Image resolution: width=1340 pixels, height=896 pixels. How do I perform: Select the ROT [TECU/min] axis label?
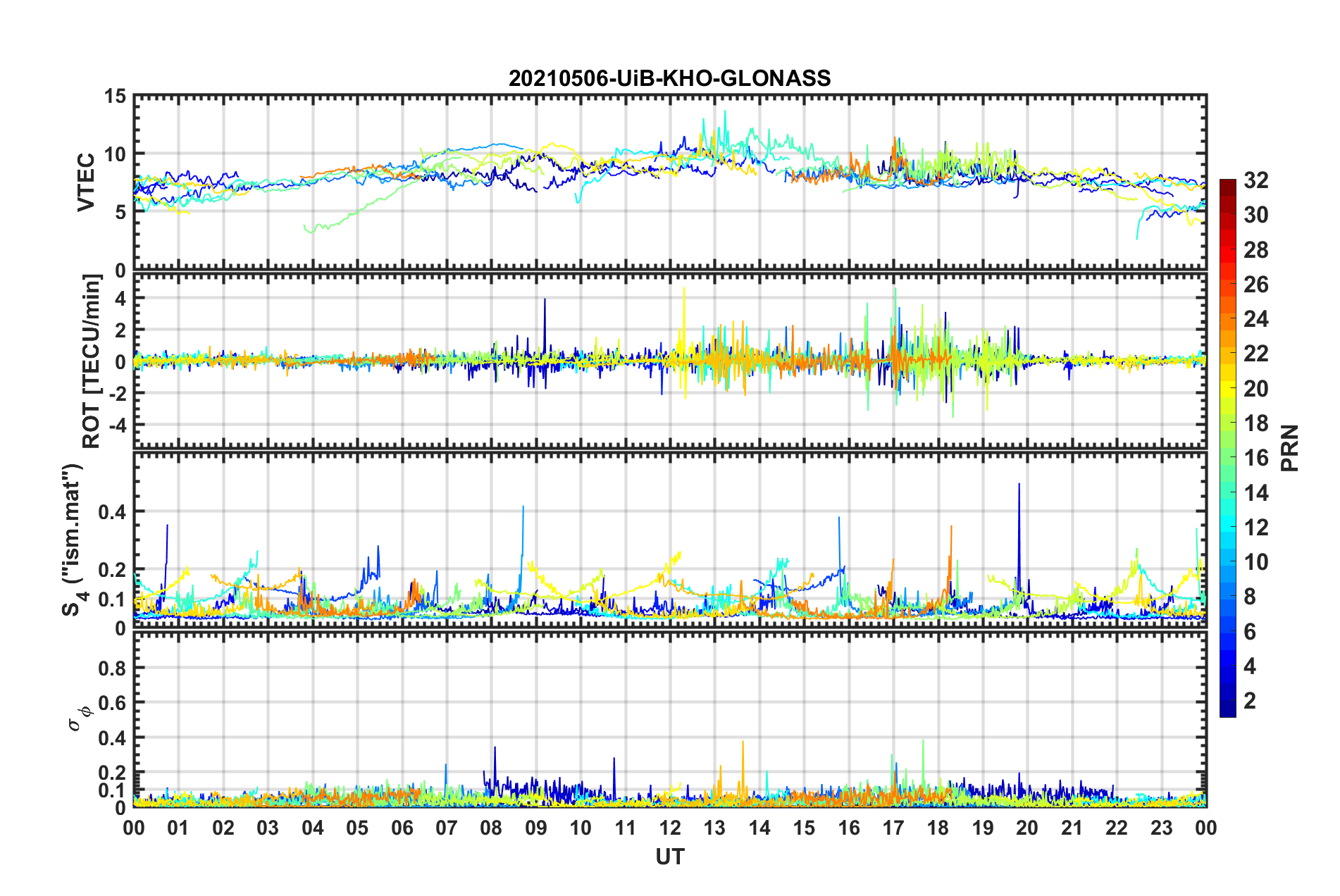[x=92, y=361]
